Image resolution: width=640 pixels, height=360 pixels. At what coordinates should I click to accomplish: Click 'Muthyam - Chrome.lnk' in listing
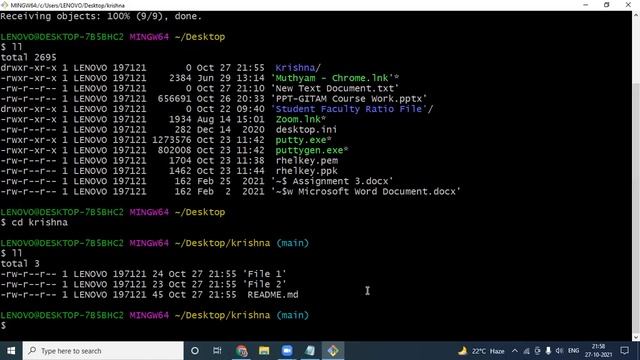tap(335, 78)
